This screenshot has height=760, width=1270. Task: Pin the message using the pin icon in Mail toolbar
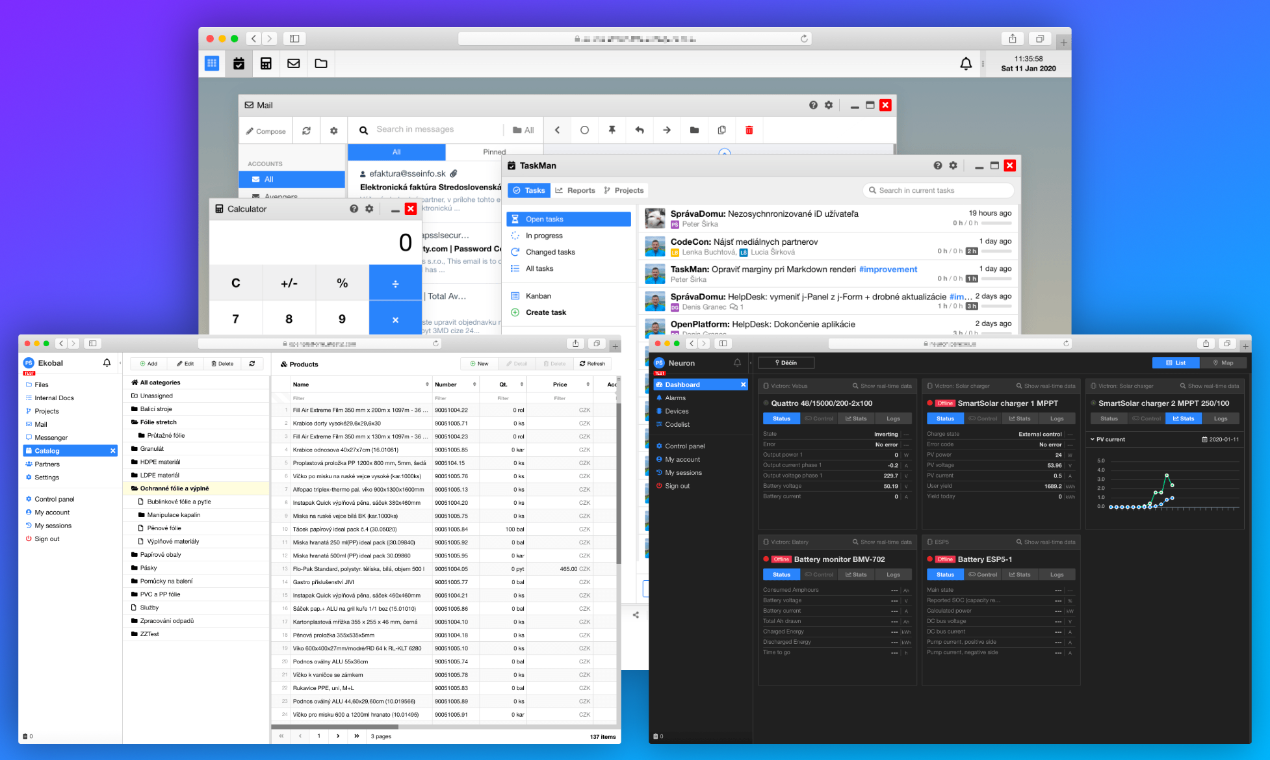pos(613,130)
